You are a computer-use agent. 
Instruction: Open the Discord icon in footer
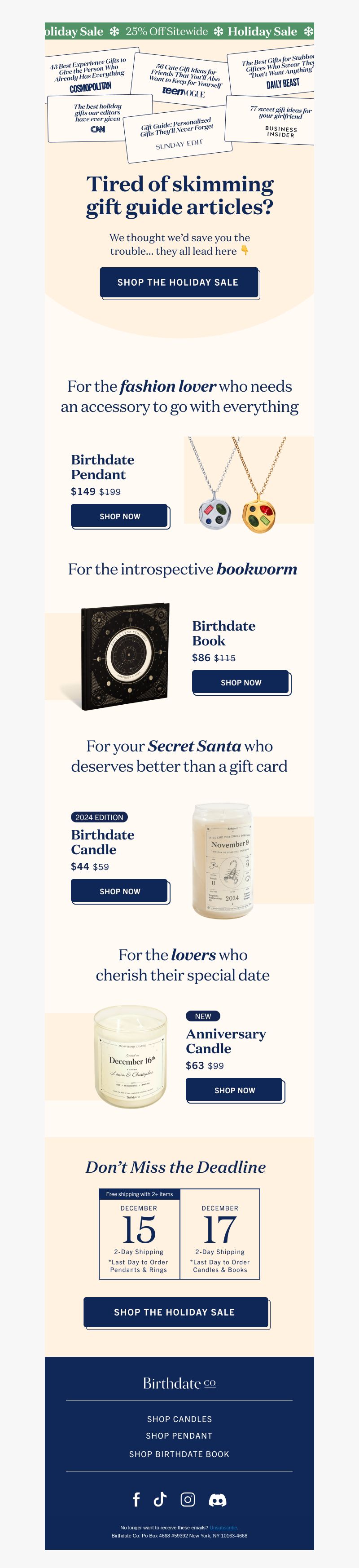(x=217, y=1500)
